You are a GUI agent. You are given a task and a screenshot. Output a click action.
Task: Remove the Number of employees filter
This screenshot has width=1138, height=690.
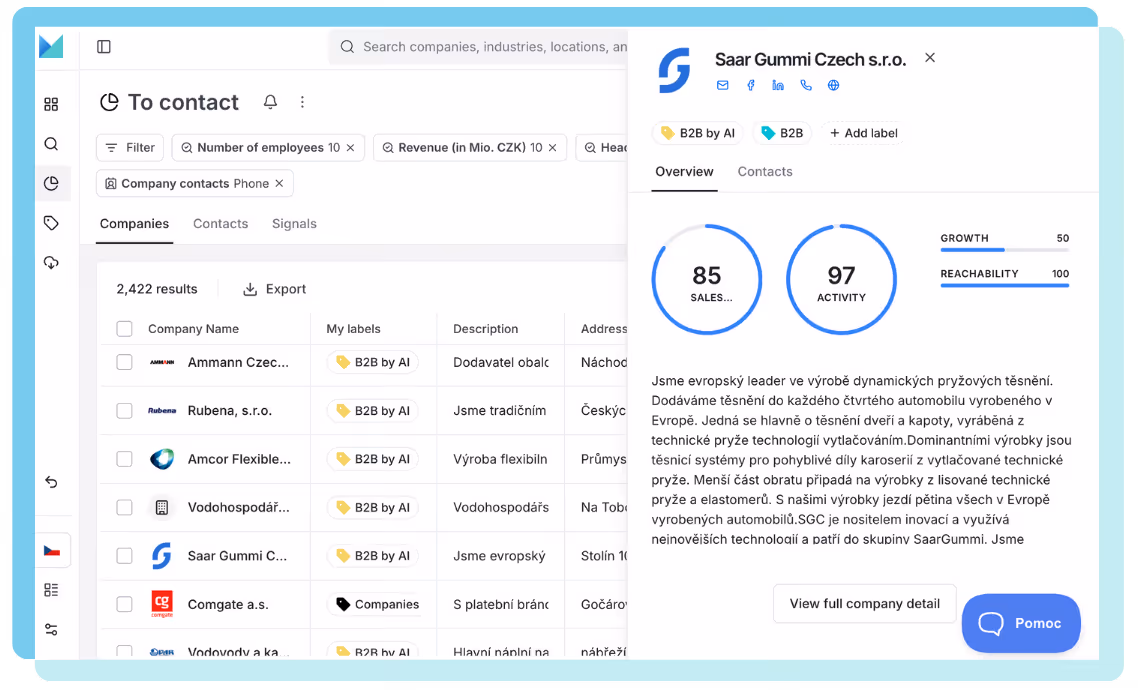click(351, 147)
